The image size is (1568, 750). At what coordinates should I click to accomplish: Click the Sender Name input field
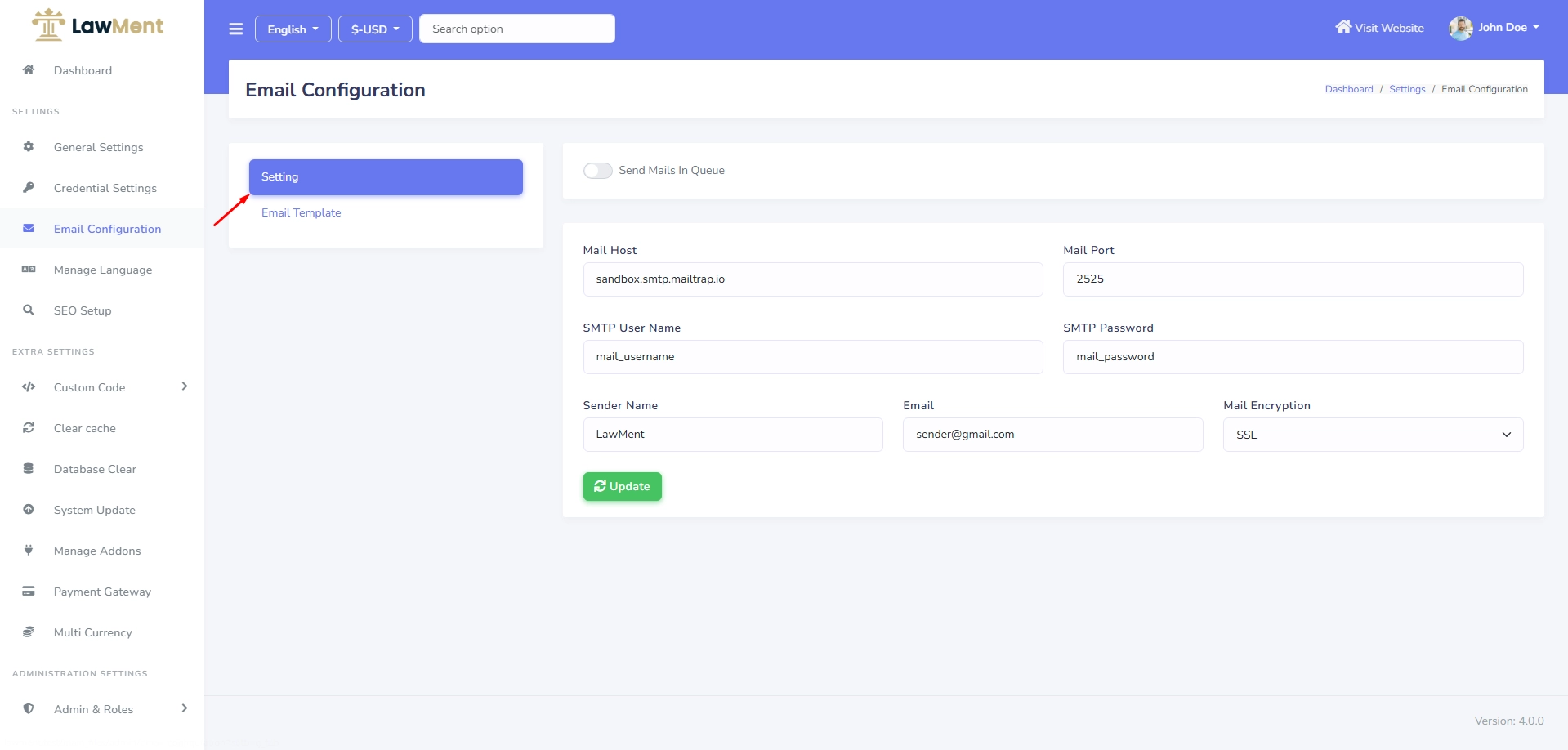tap(733, 435)
